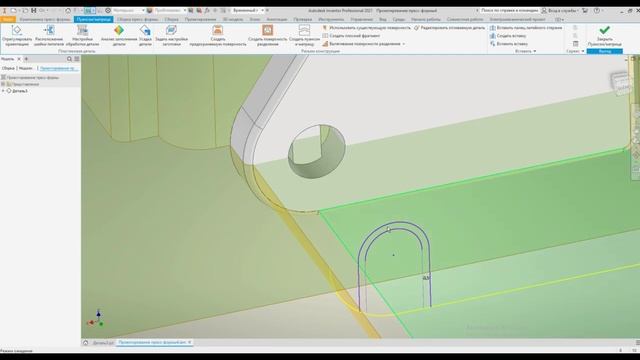Image resolution: width=640 pixels, height=360 pixels.
Task: Switch to Сборка пресс-формы ribbon tab
Action: 138,19
